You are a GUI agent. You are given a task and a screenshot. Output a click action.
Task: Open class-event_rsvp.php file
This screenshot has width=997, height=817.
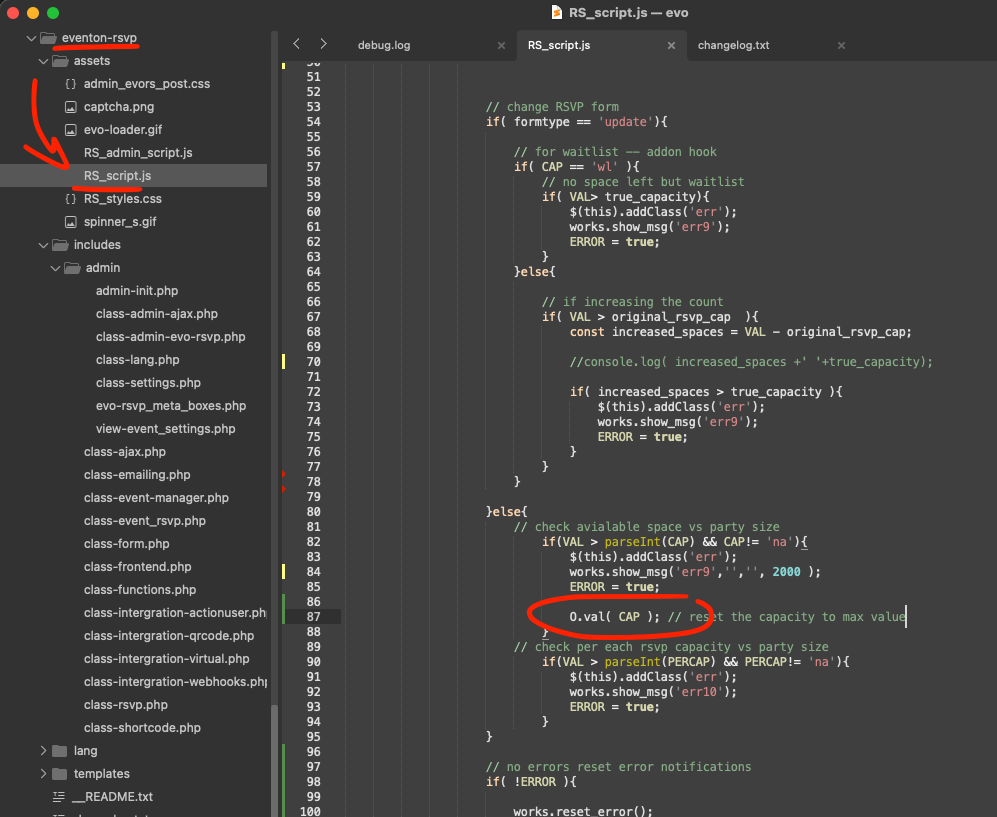tap(144, 521)
